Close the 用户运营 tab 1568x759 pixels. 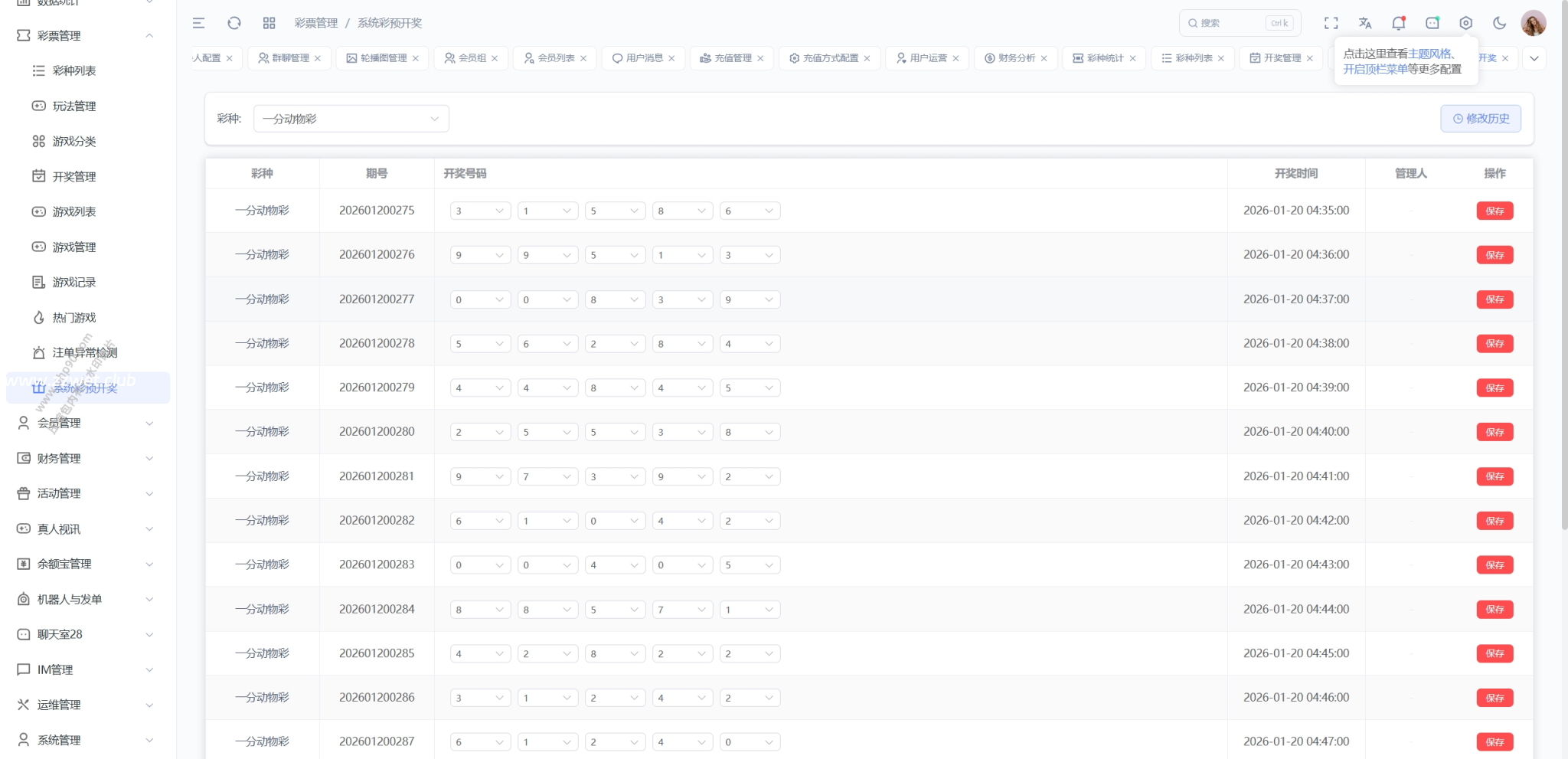point(955,58)
